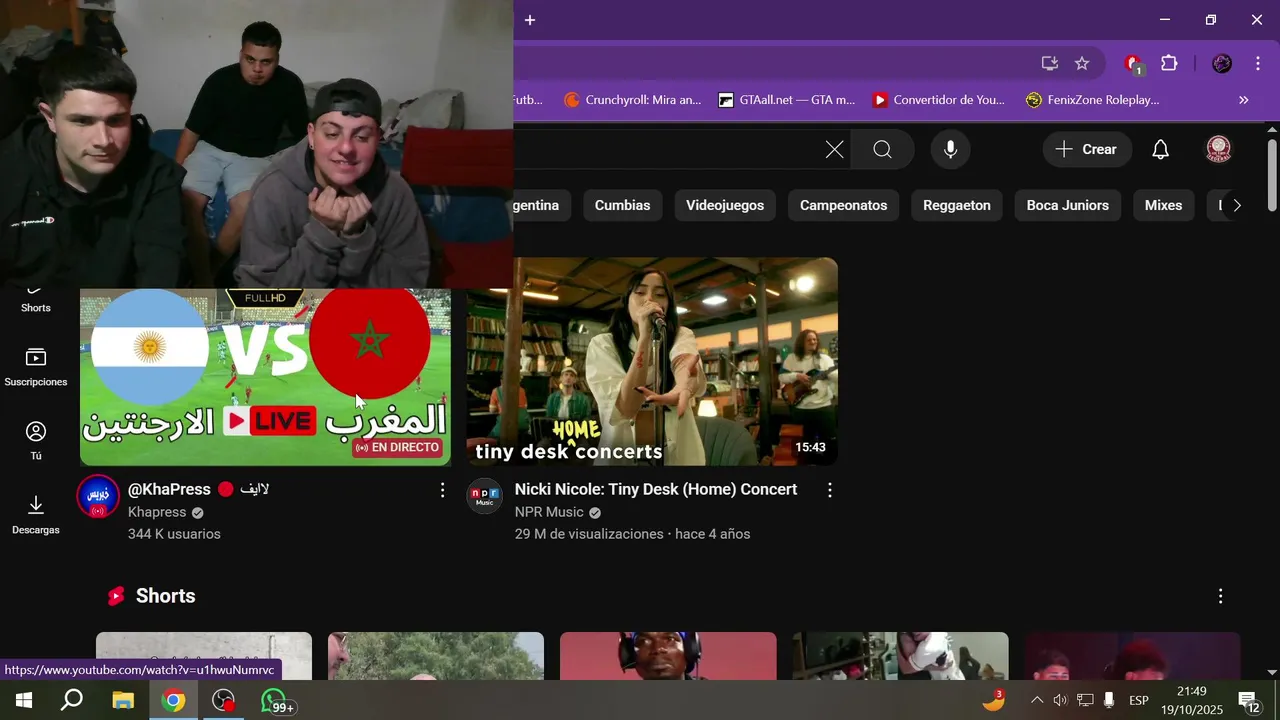
Task: Bookmark this page with the star icon
Action: pyautogui.click(x=1082, y=63)
